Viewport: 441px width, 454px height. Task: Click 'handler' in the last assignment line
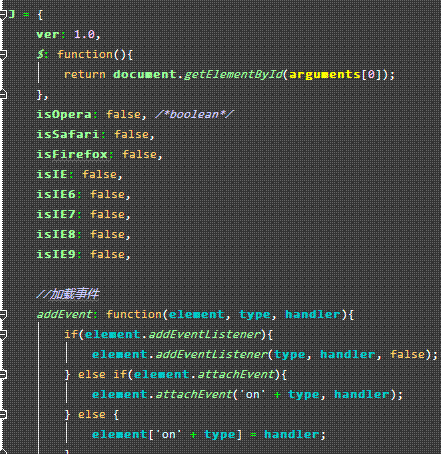(292, 434)
